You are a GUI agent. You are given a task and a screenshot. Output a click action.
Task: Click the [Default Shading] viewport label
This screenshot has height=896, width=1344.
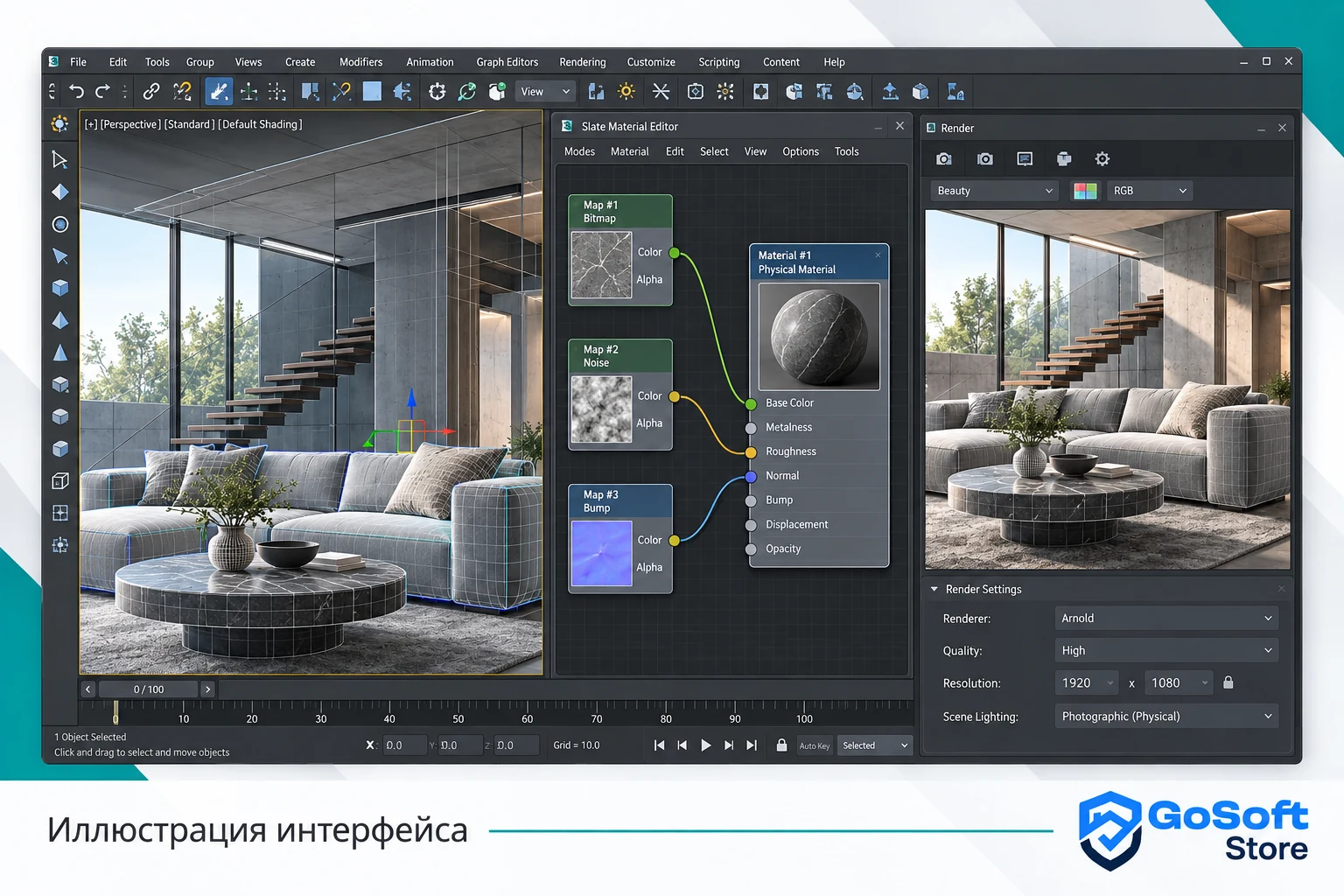pyautogui.click(x=260, y=124)
